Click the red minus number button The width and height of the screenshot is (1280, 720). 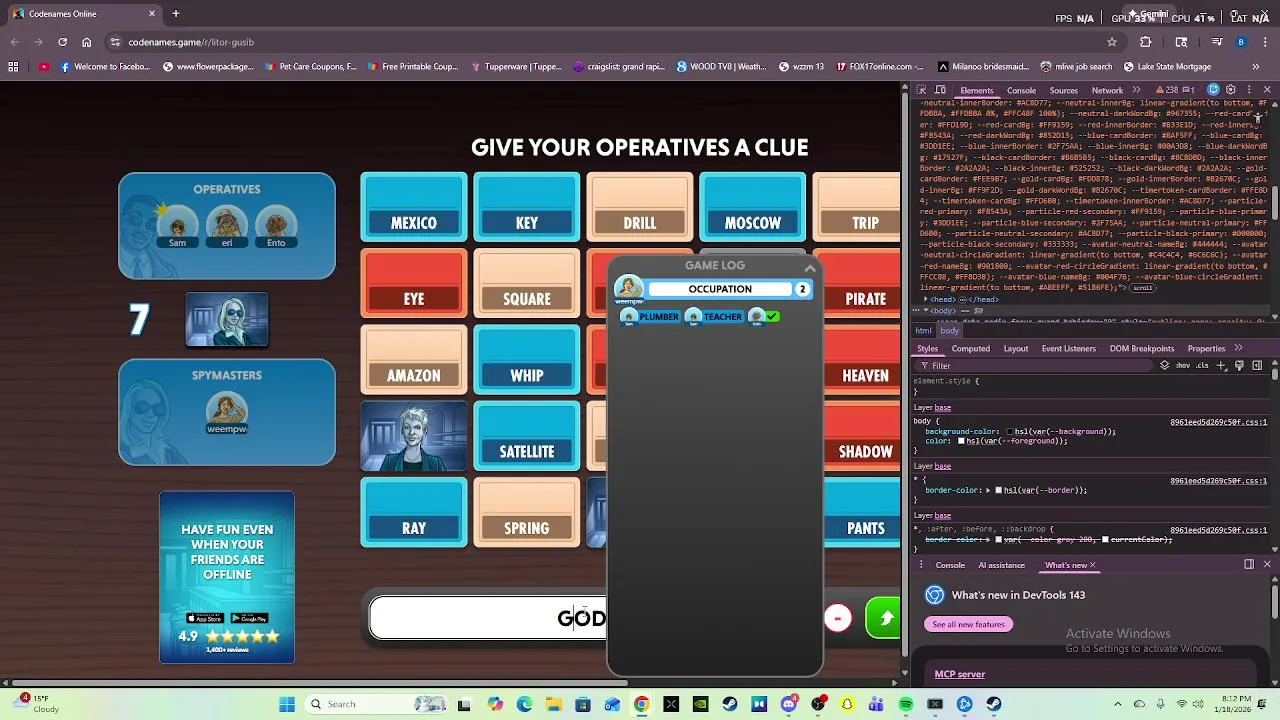(x=837, y=618)
